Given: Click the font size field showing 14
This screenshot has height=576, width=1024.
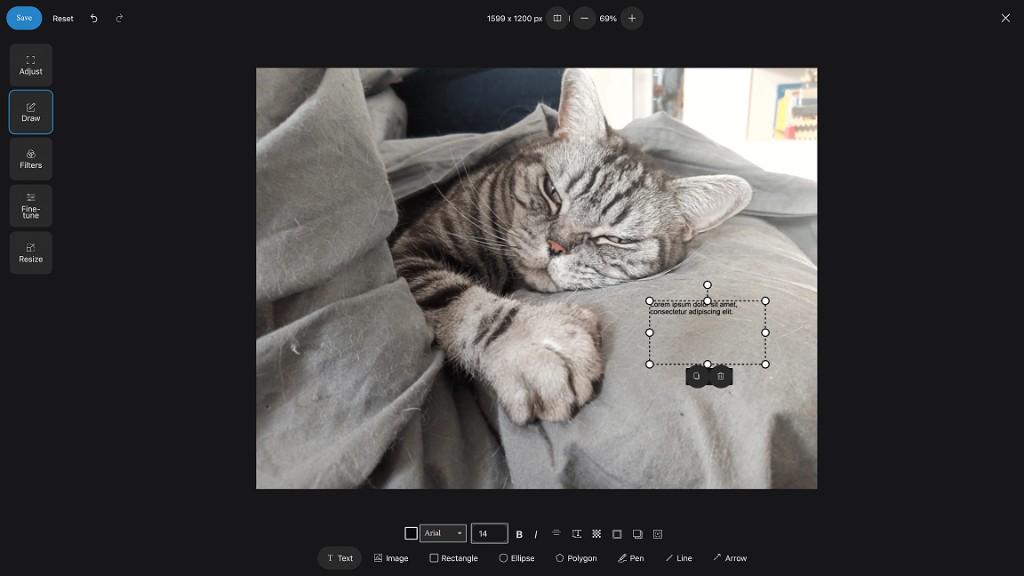Looking at the screenshot, I should point(489,534).
